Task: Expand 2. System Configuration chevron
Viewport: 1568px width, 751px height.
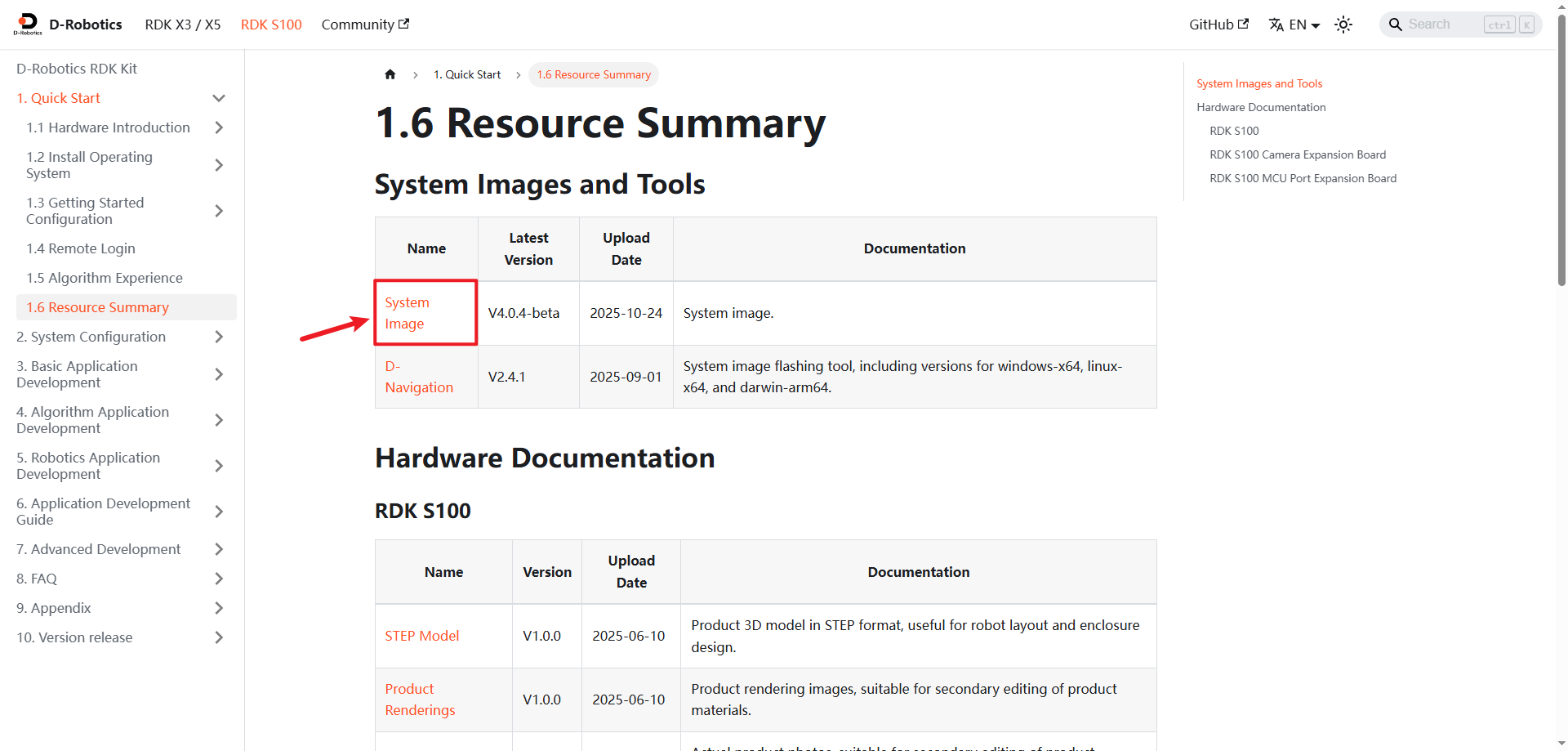Action: pos(219,337)
